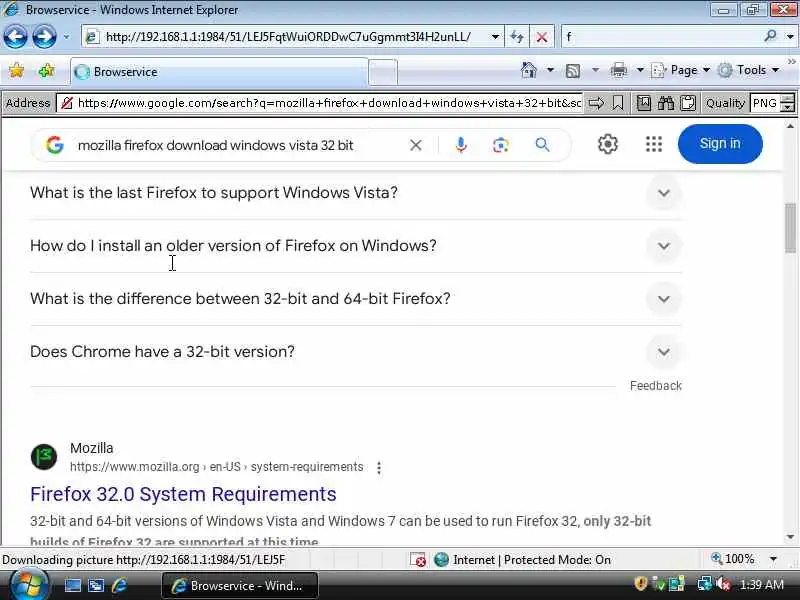This screenshot has height=600, width=800.
Task: Open the Feeds dropdown arrow
Action: (595, 70)
